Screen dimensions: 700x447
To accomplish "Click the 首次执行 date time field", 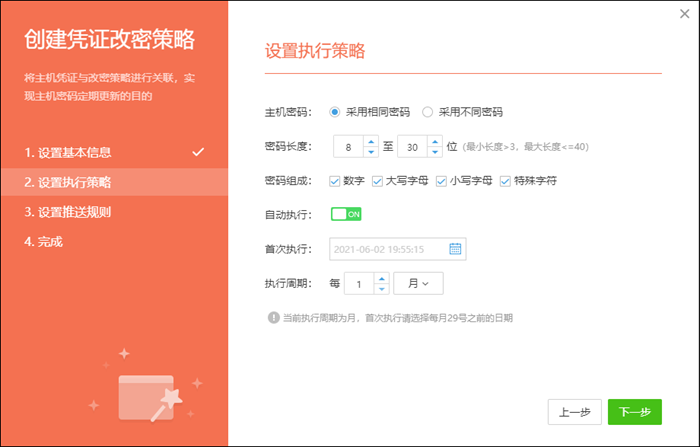I will click(x=385, y=249).
